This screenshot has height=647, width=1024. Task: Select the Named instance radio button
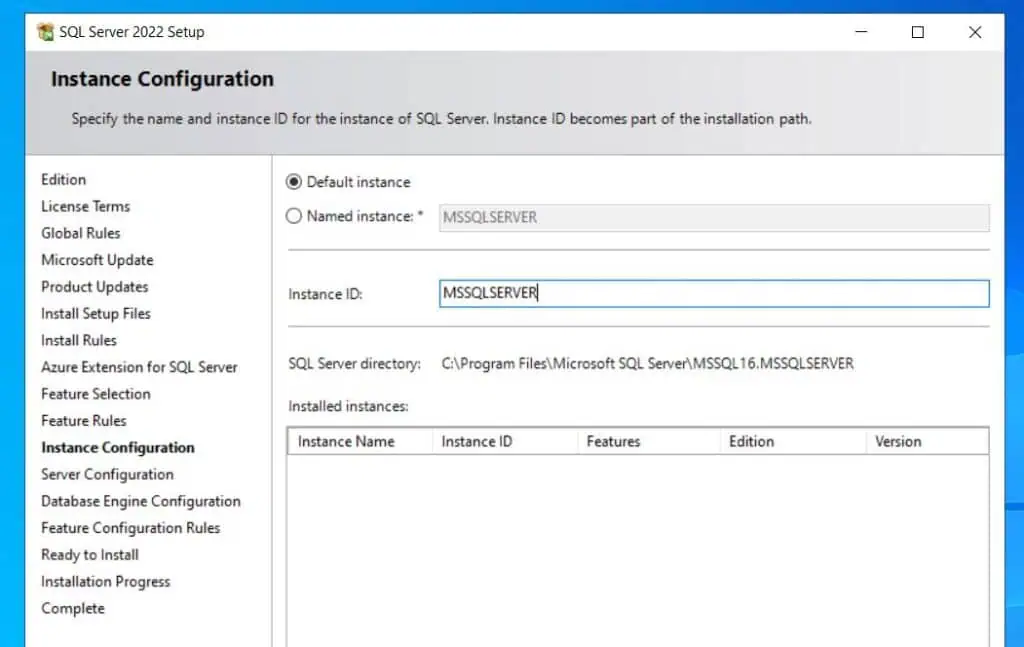click(294, 215)
